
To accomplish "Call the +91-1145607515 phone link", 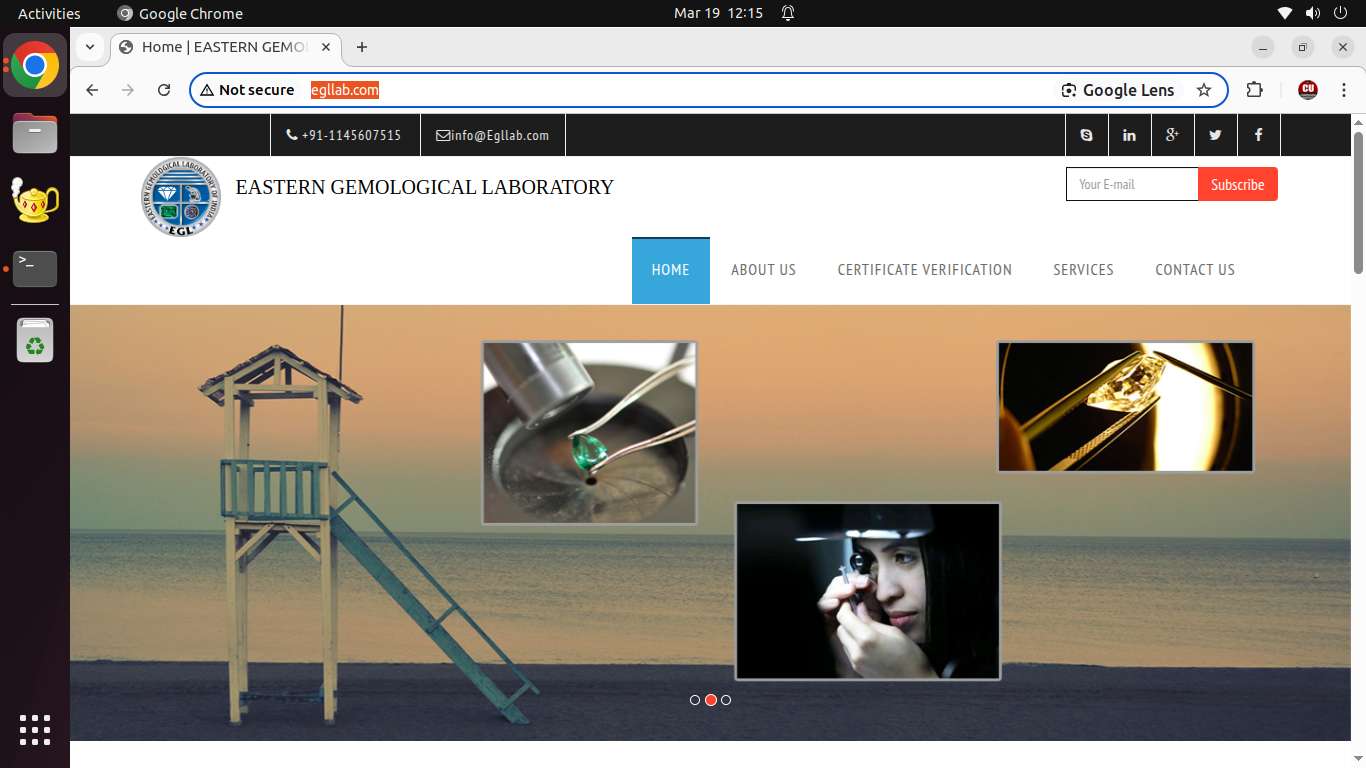I will 343,135.
